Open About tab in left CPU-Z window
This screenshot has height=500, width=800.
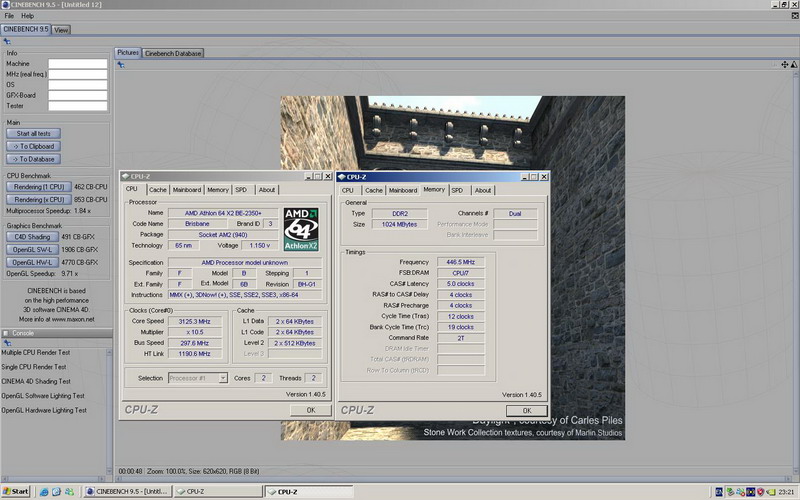click(x=267, y=190)
